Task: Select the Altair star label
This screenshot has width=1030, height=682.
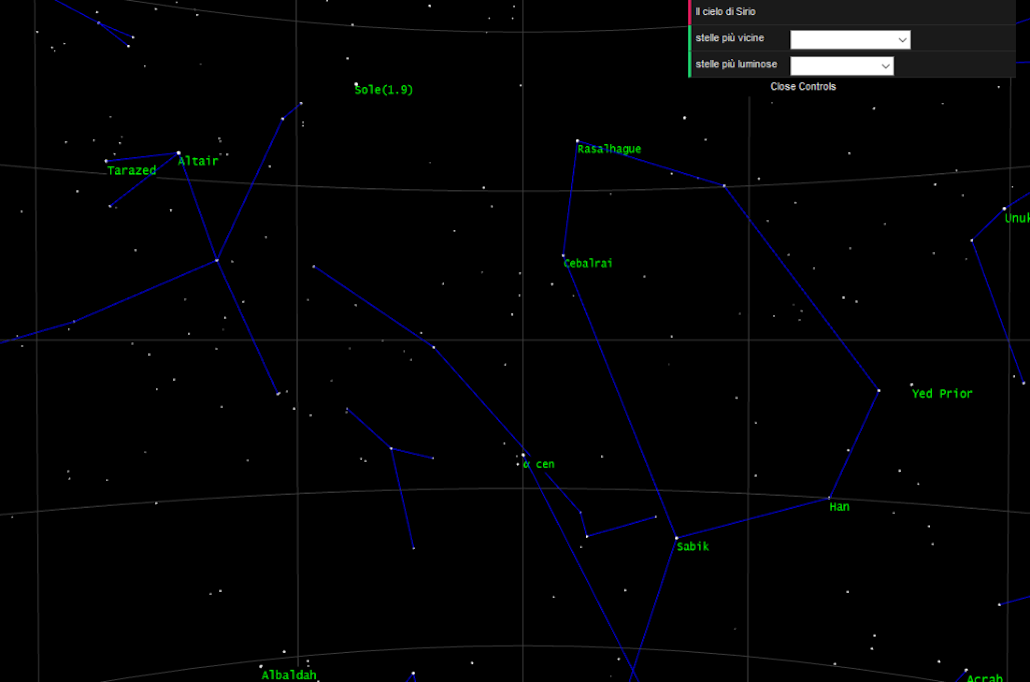Action: tap(198, 161)
